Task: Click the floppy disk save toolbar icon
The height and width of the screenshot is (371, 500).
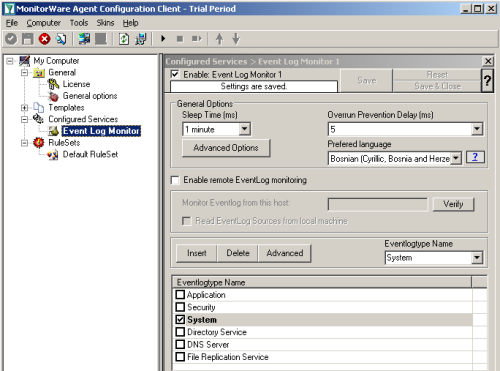Action: tap(28, 39)
